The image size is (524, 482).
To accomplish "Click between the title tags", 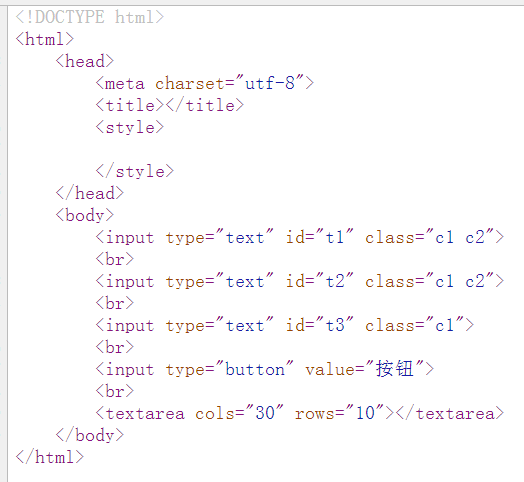I will (x=164, y=105).
